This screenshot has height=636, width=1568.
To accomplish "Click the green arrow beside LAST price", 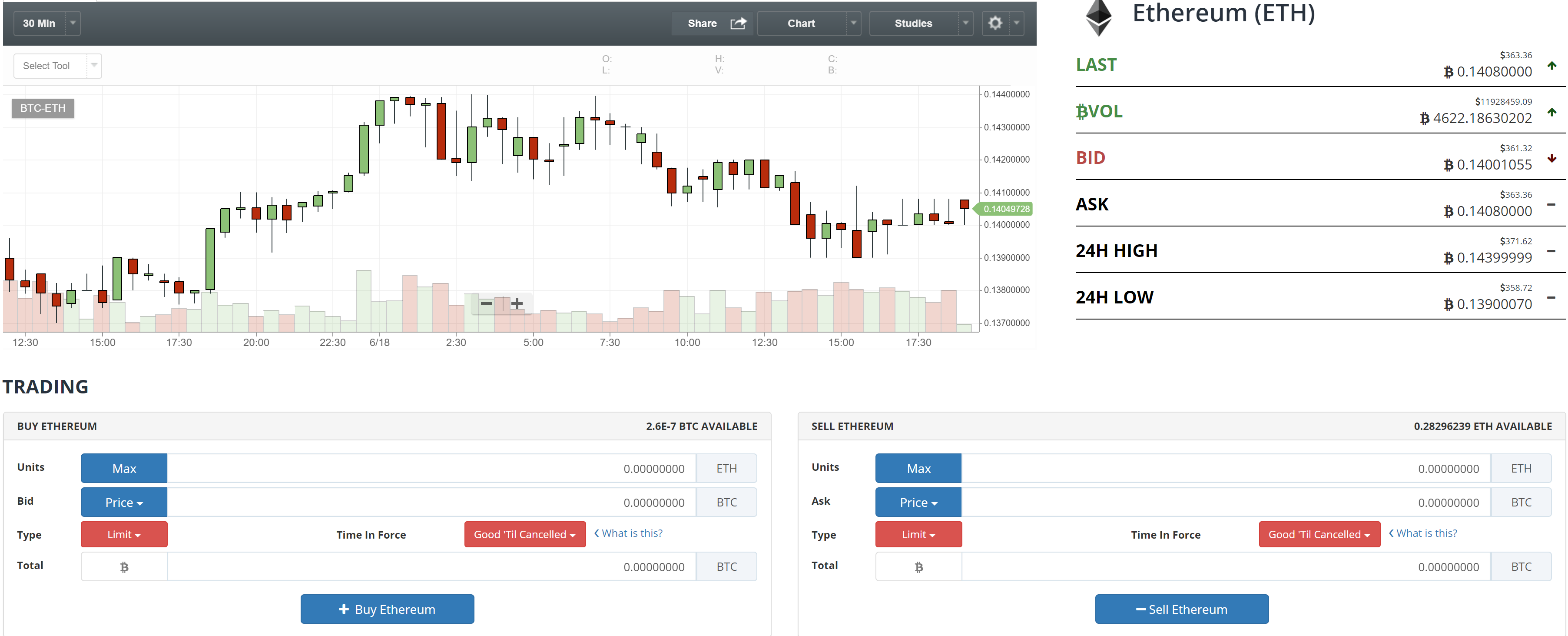I will click(x=1551, y=65).
